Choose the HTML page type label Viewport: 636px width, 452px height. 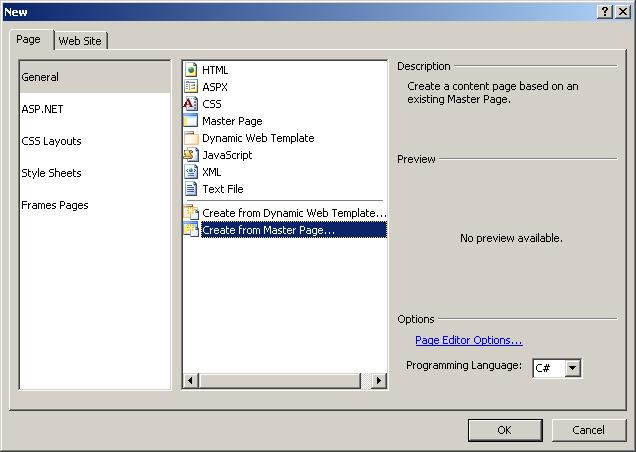215,70
